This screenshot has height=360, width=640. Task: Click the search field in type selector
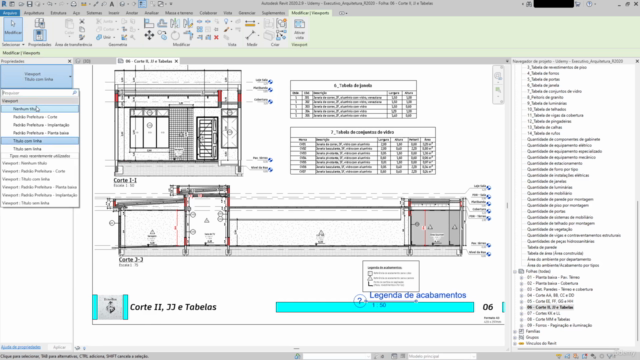pyautogui.click(x=40, y=93)
